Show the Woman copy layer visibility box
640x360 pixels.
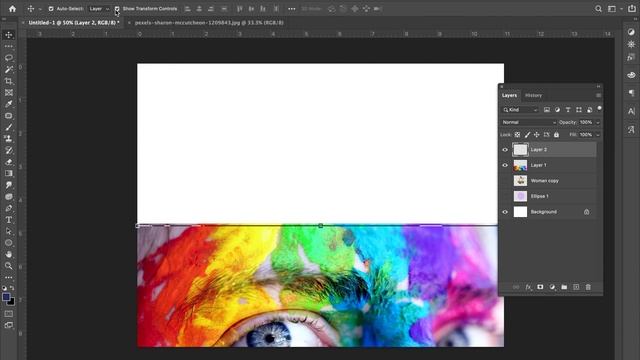505,181
